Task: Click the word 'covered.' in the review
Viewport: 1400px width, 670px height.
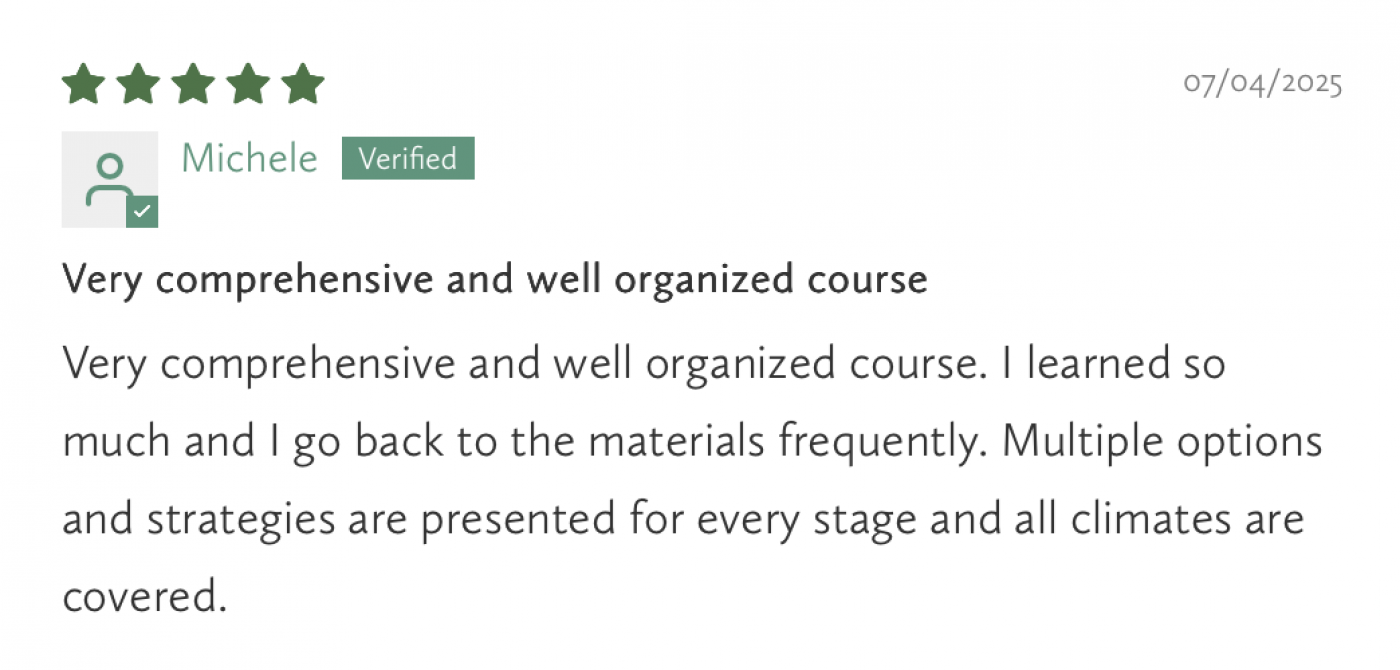Action: (140, 597)
